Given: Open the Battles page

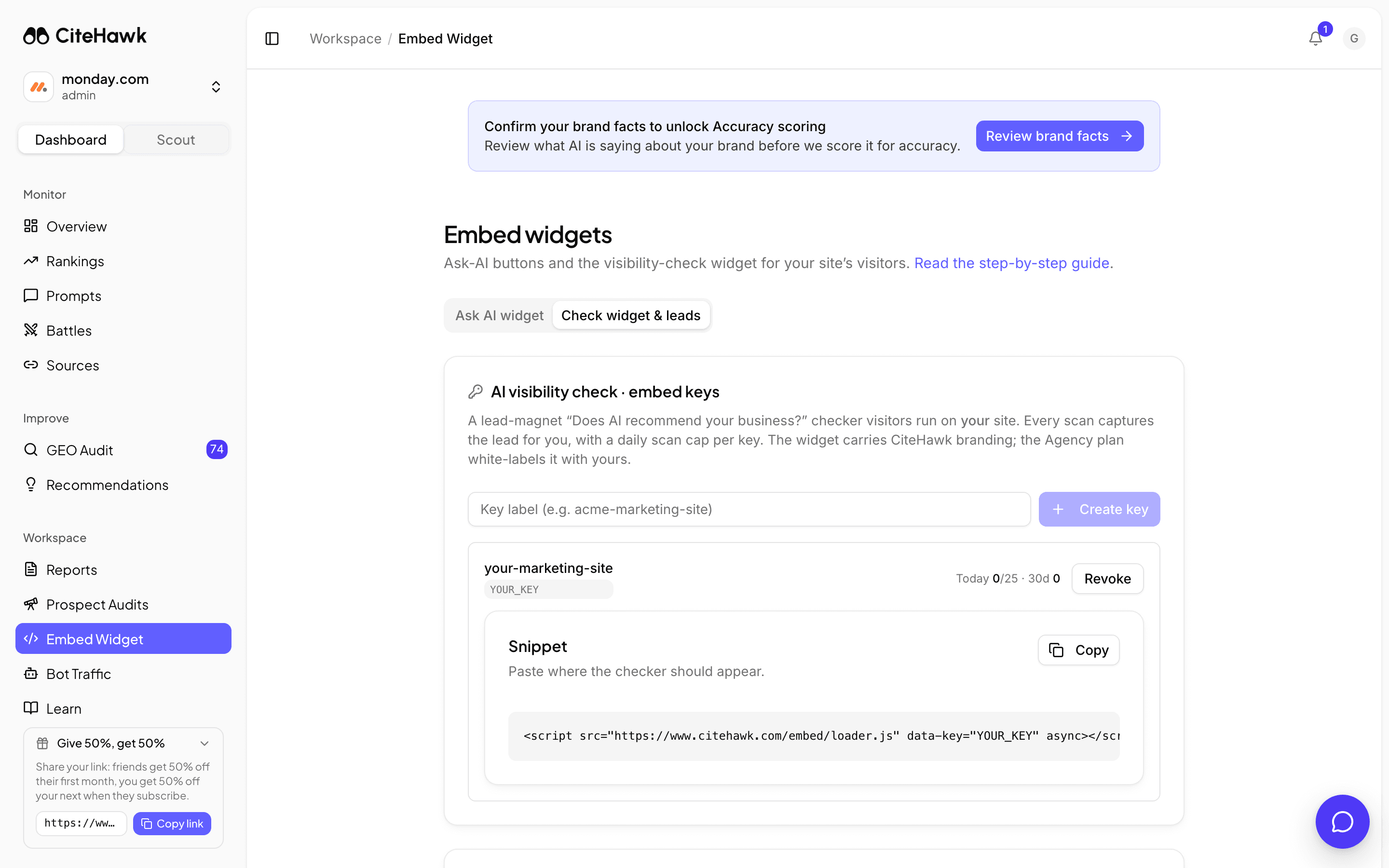Looking at the screenshot, I should pos(123,331).
